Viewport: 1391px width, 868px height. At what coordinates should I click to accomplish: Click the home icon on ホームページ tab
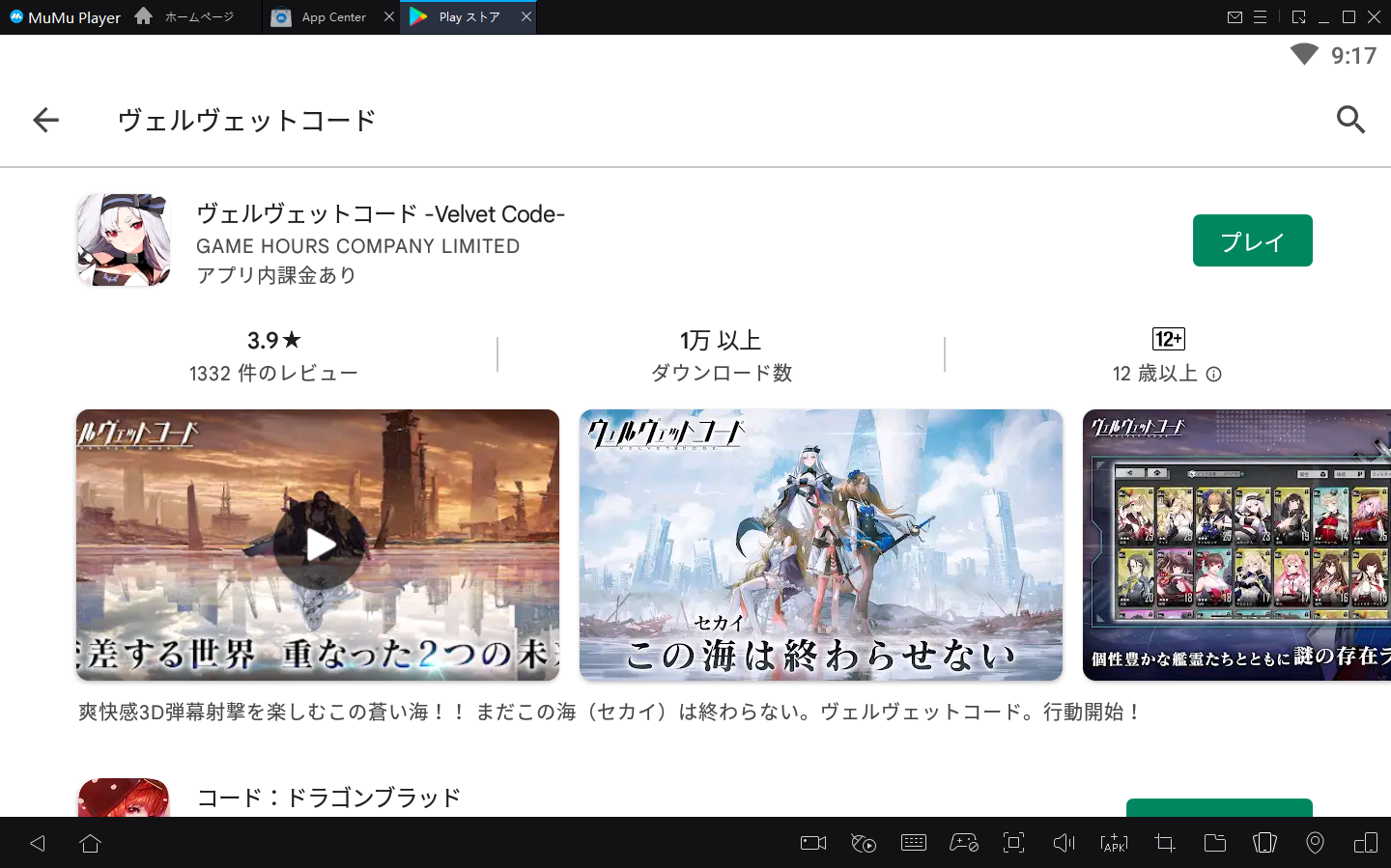(144, 16)
